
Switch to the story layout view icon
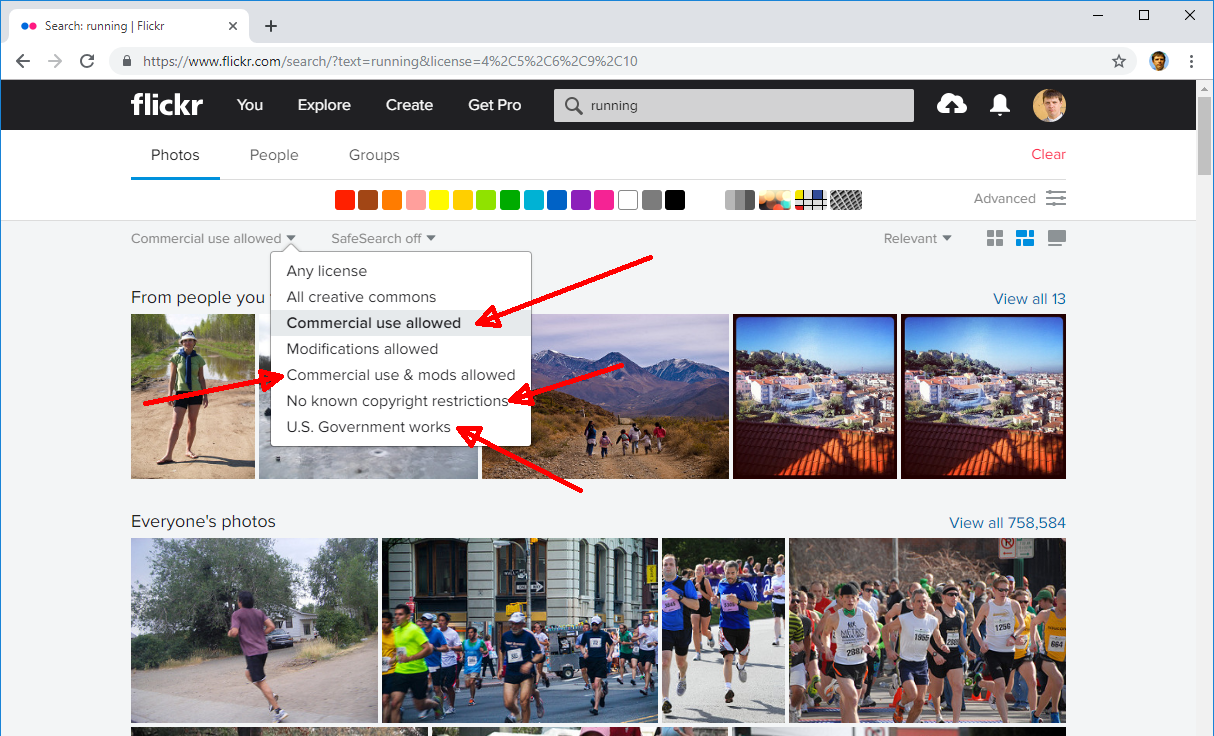[x=1056, y=238]
